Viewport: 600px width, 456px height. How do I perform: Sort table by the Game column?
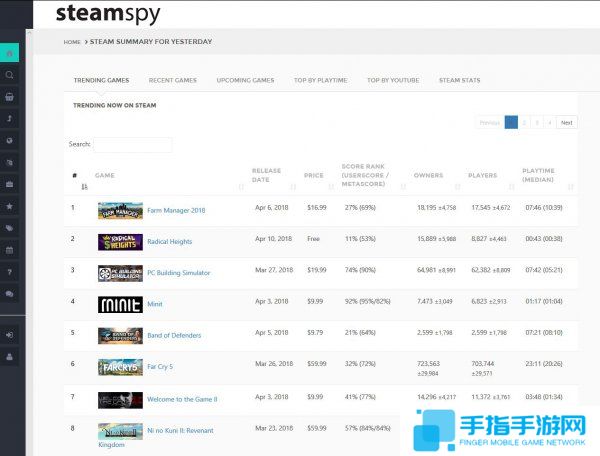click(x=168, y=176)
